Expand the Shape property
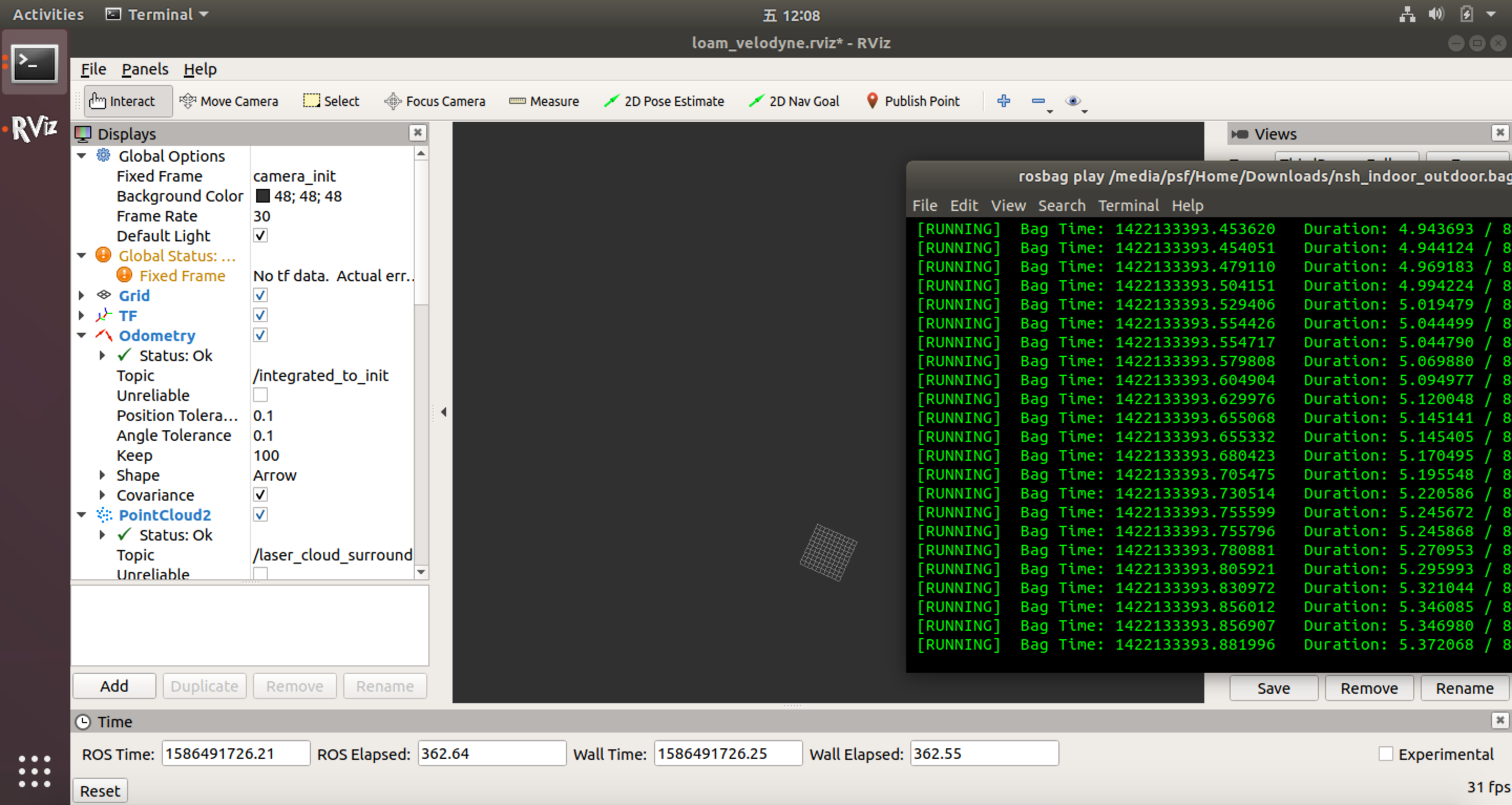The image size is (1512, 805). pos(102,475)
